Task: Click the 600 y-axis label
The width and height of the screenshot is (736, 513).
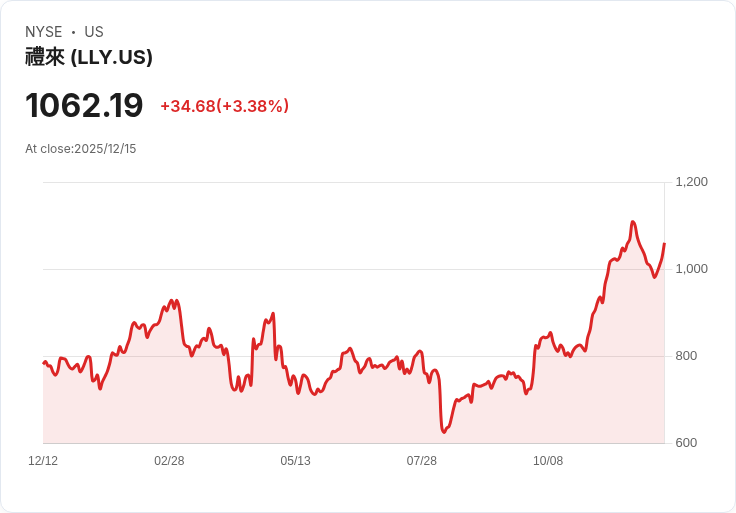Action: pyautogui.click(x=687, y=443)
